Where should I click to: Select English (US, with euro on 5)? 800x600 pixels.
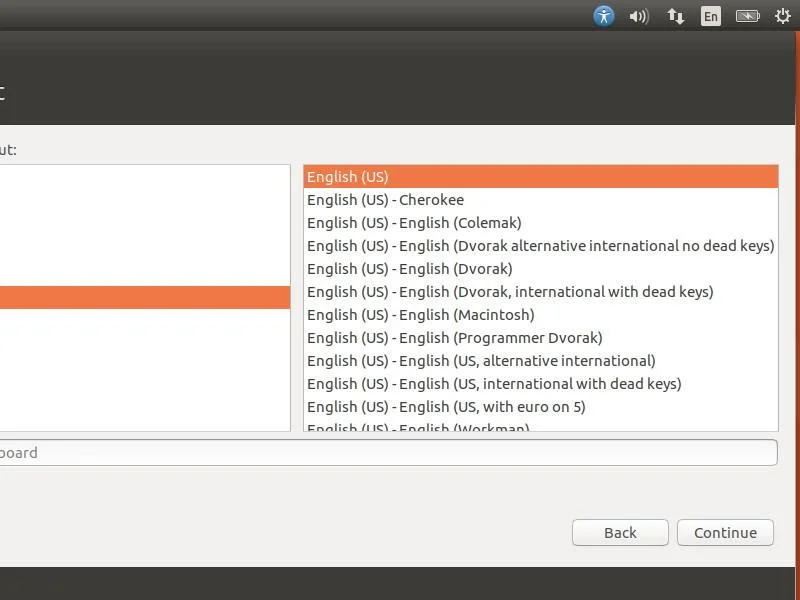541,406
